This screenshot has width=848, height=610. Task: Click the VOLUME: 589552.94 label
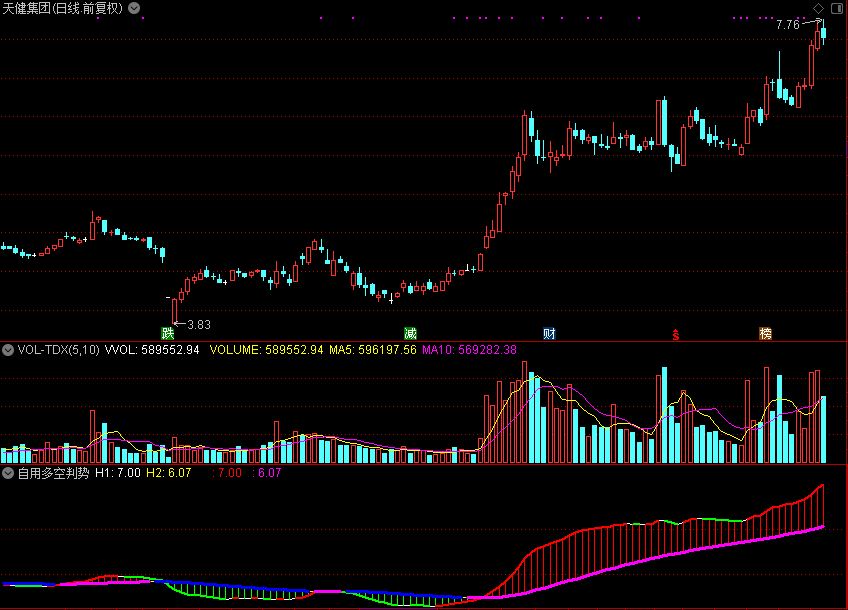pos(266,350)
